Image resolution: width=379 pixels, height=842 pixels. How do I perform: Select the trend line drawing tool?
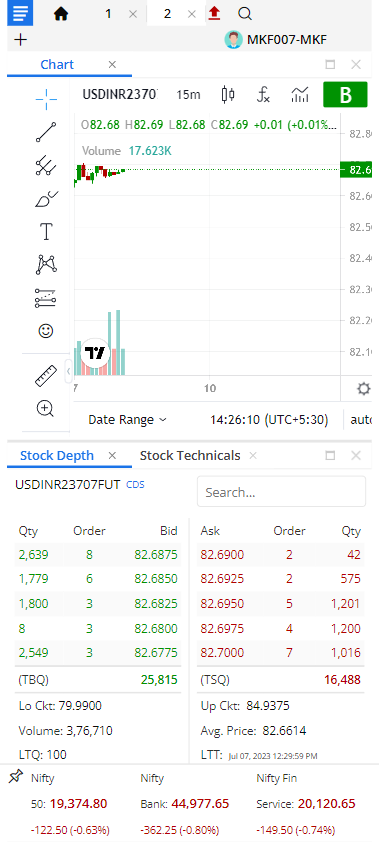pyautogui.click(x=46, y=132)
